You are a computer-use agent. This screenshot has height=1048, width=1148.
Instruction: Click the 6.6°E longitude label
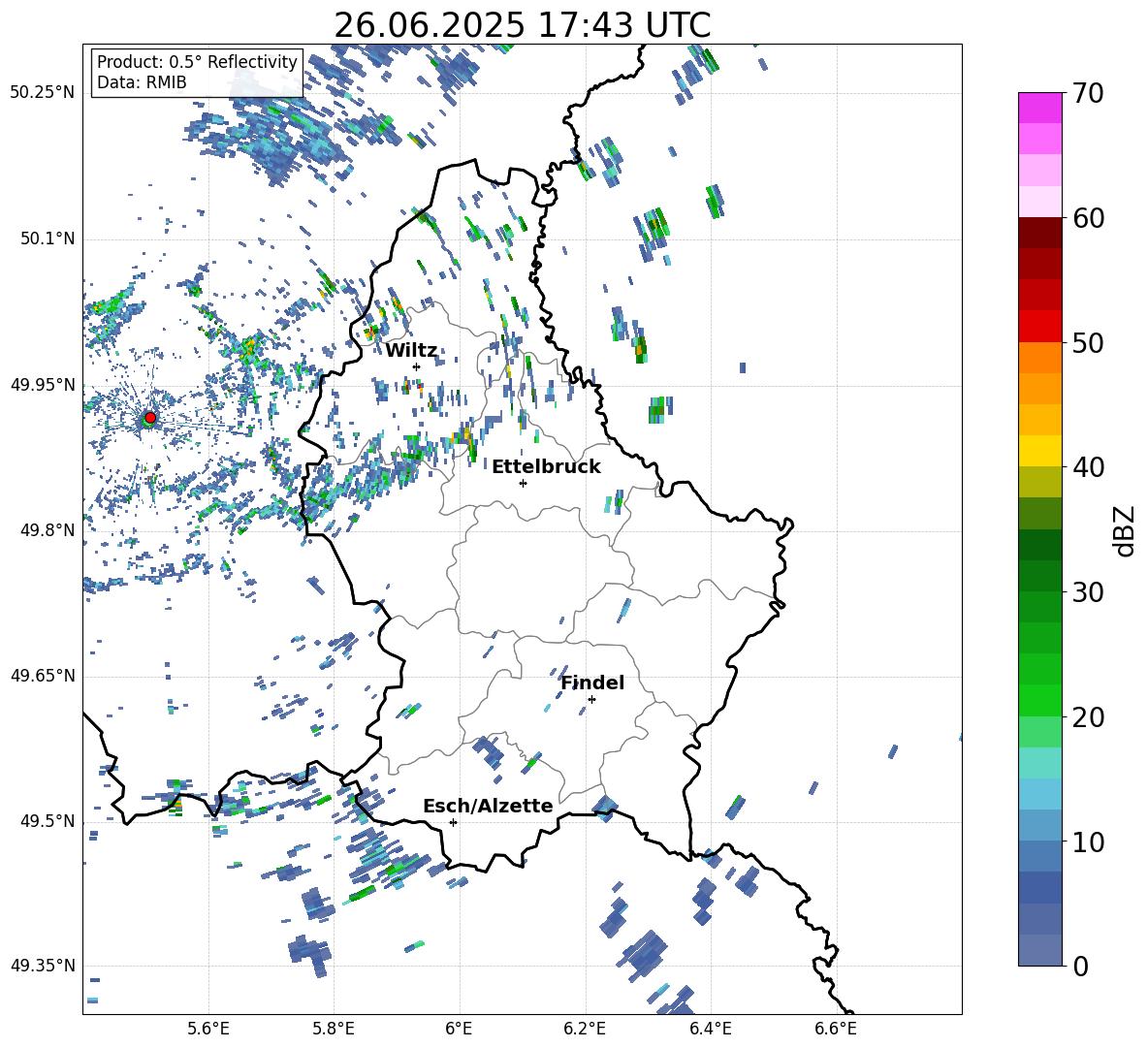click(836, 1029)
